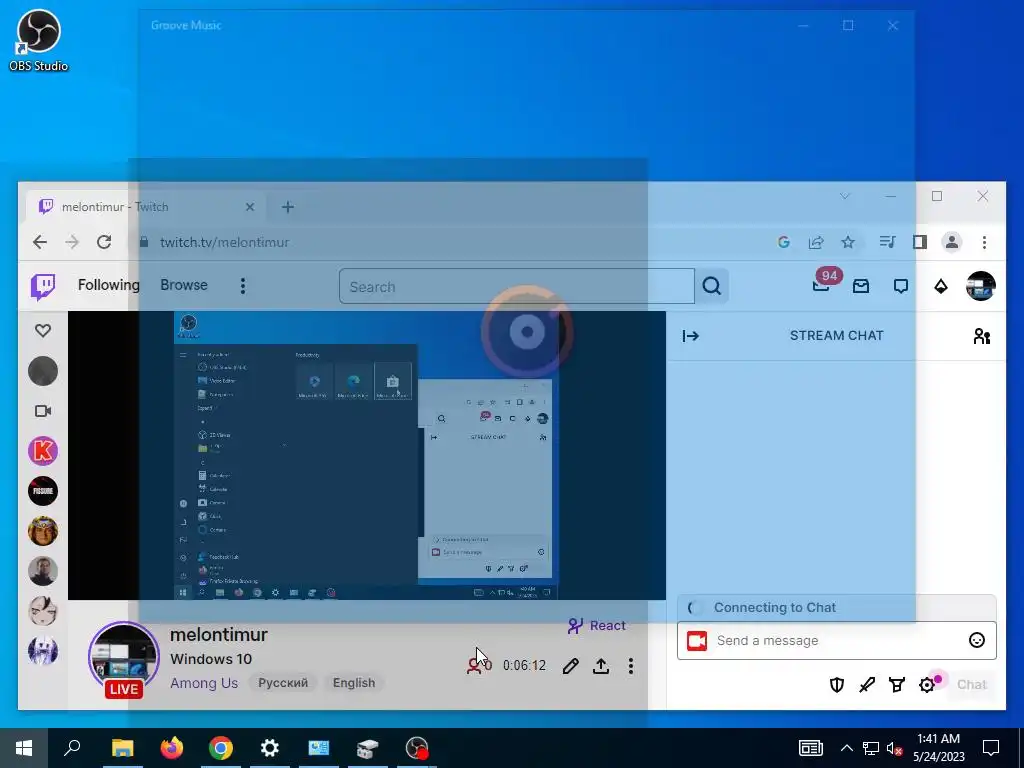Click the sidebar camera icon
Image resolution: width=1024 pixels, height=768 pixels.
point(43,411)
